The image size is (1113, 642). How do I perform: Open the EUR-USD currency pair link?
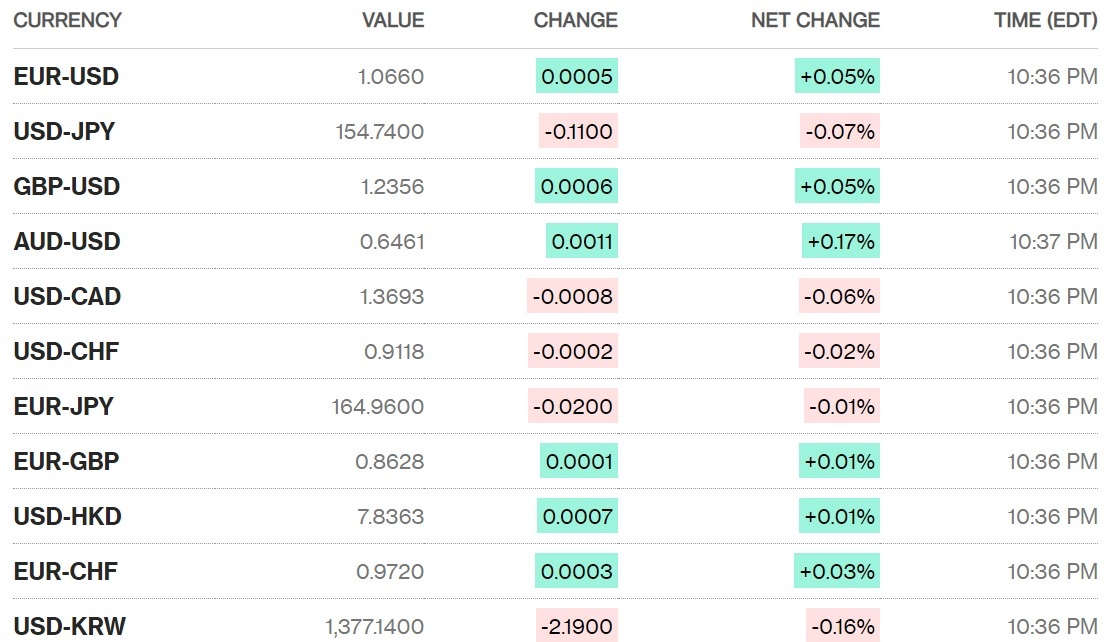[66, 77]
